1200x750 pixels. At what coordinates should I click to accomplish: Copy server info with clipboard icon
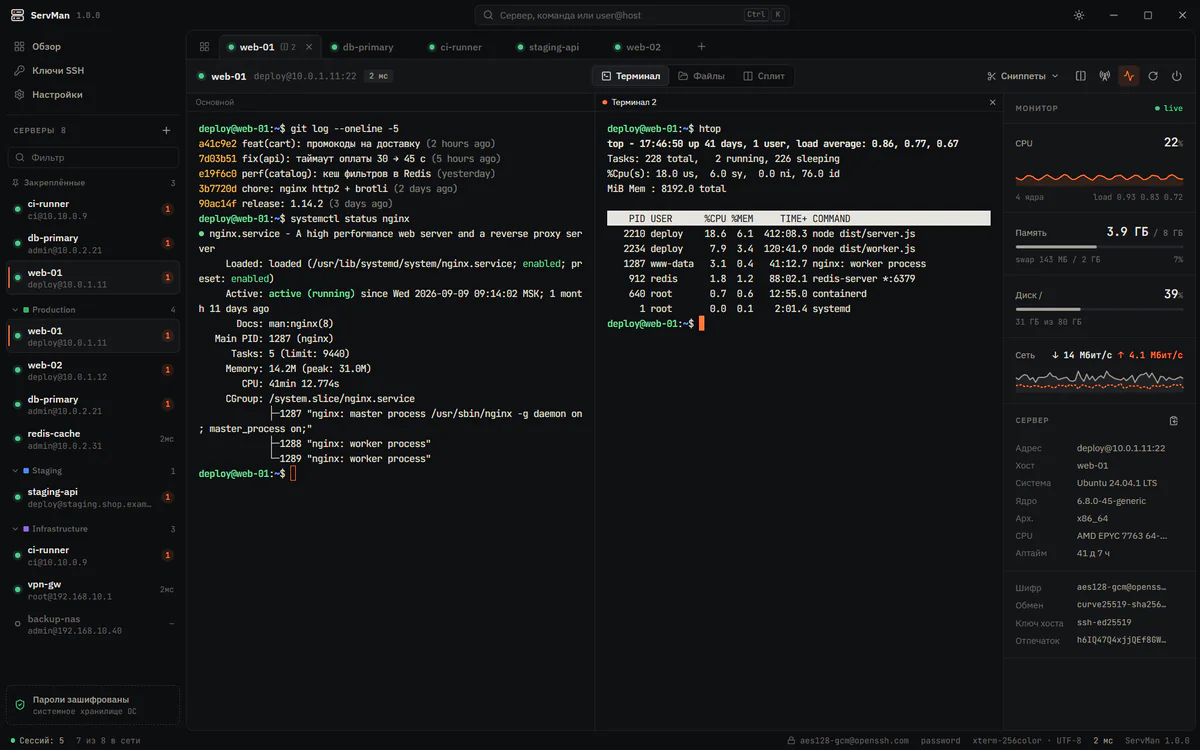pos(1174,421)
